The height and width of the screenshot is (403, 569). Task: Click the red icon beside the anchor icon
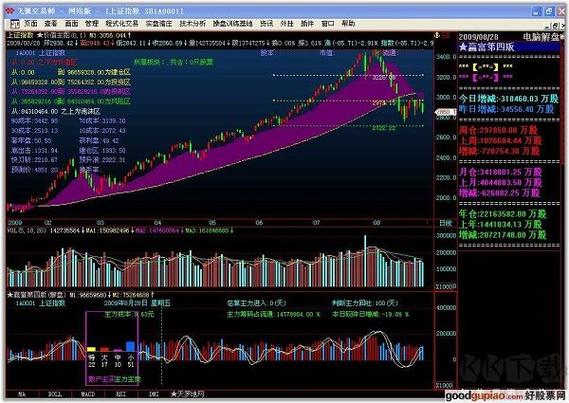tap(446, 36)
